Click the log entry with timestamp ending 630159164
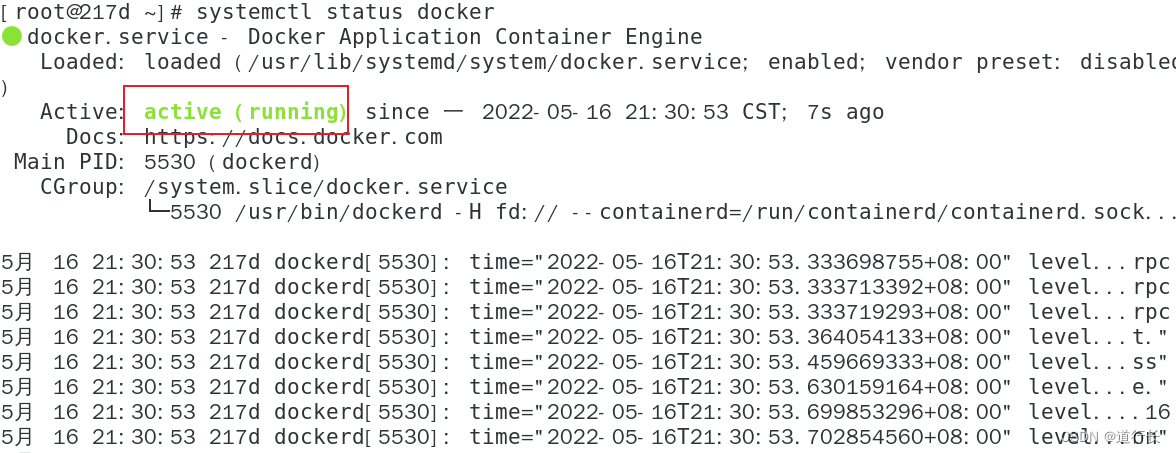 (x=740, y=387)
